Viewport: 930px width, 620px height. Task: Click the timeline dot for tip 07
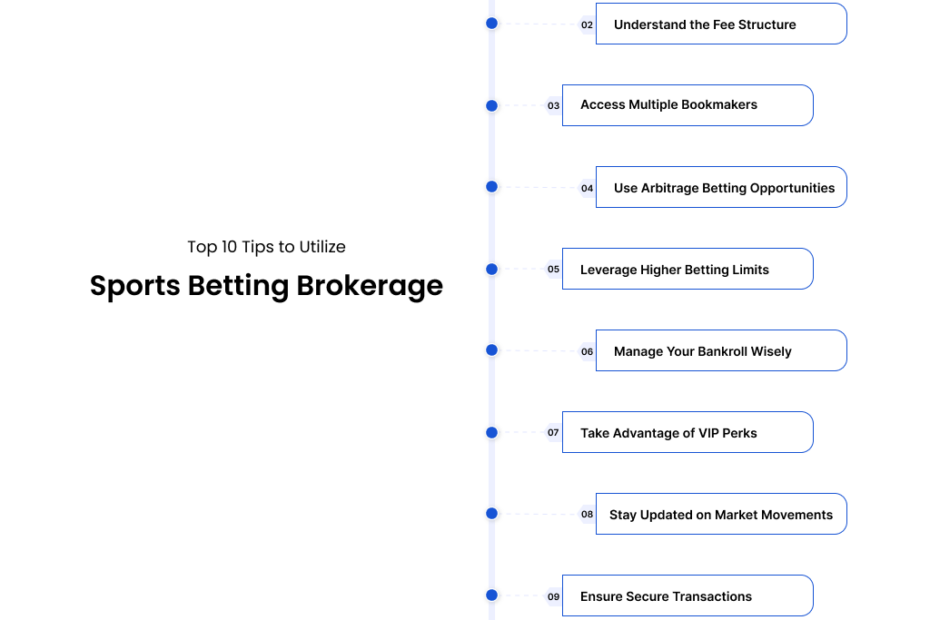point(492,433)
